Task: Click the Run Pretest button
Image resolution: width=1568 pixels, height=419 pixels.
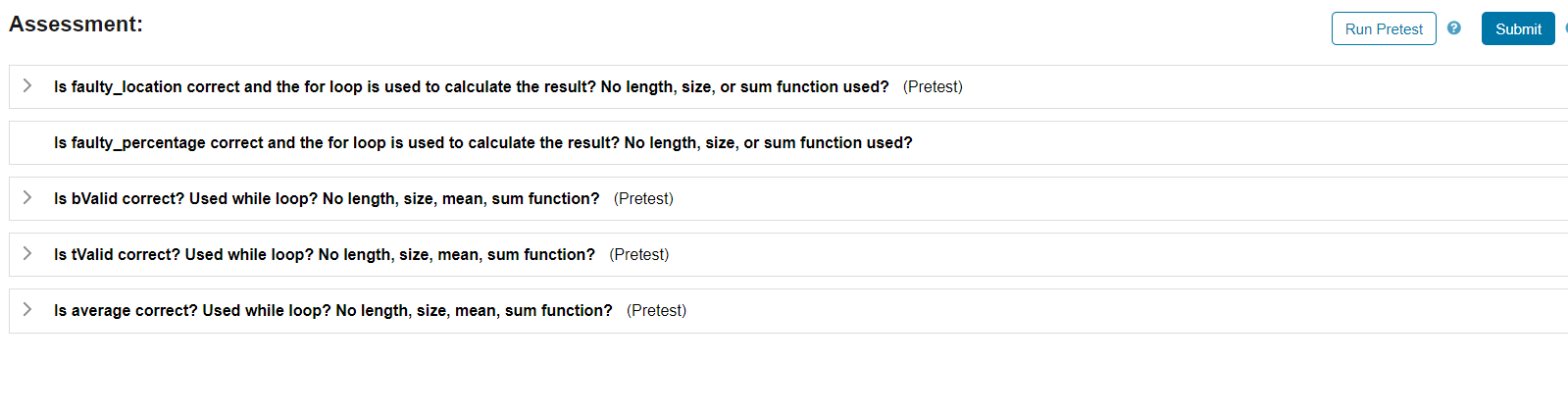Action: [x=1383, y=29]
